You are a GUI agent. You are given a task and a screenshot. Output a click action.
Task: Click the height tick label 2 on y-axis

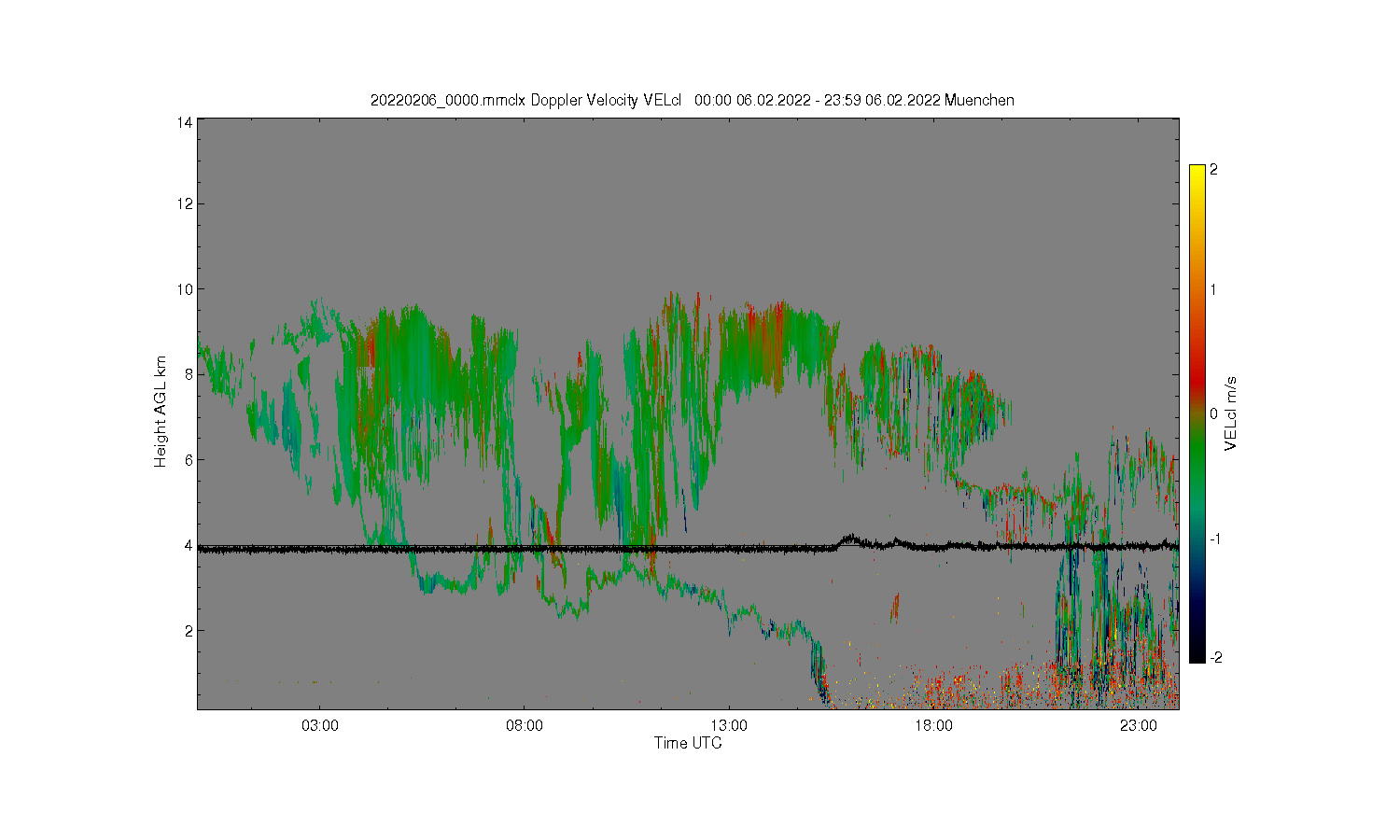coord(189,630)
